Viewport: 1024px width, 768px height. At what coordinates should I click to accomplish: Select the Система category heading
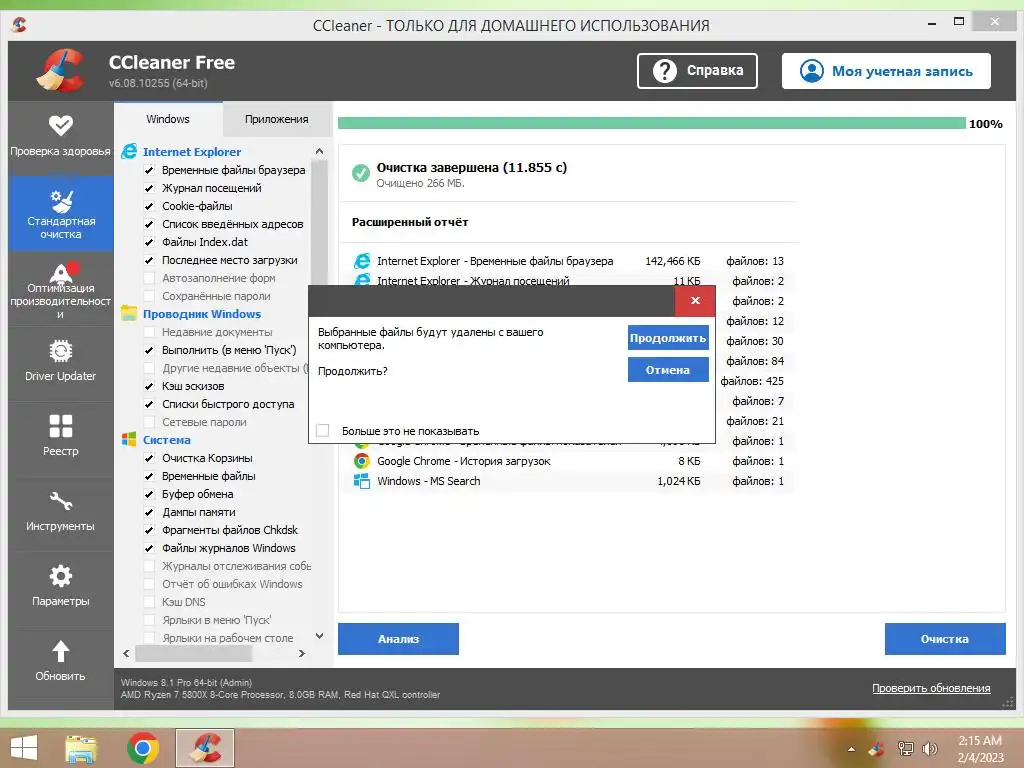click(167, 440)
